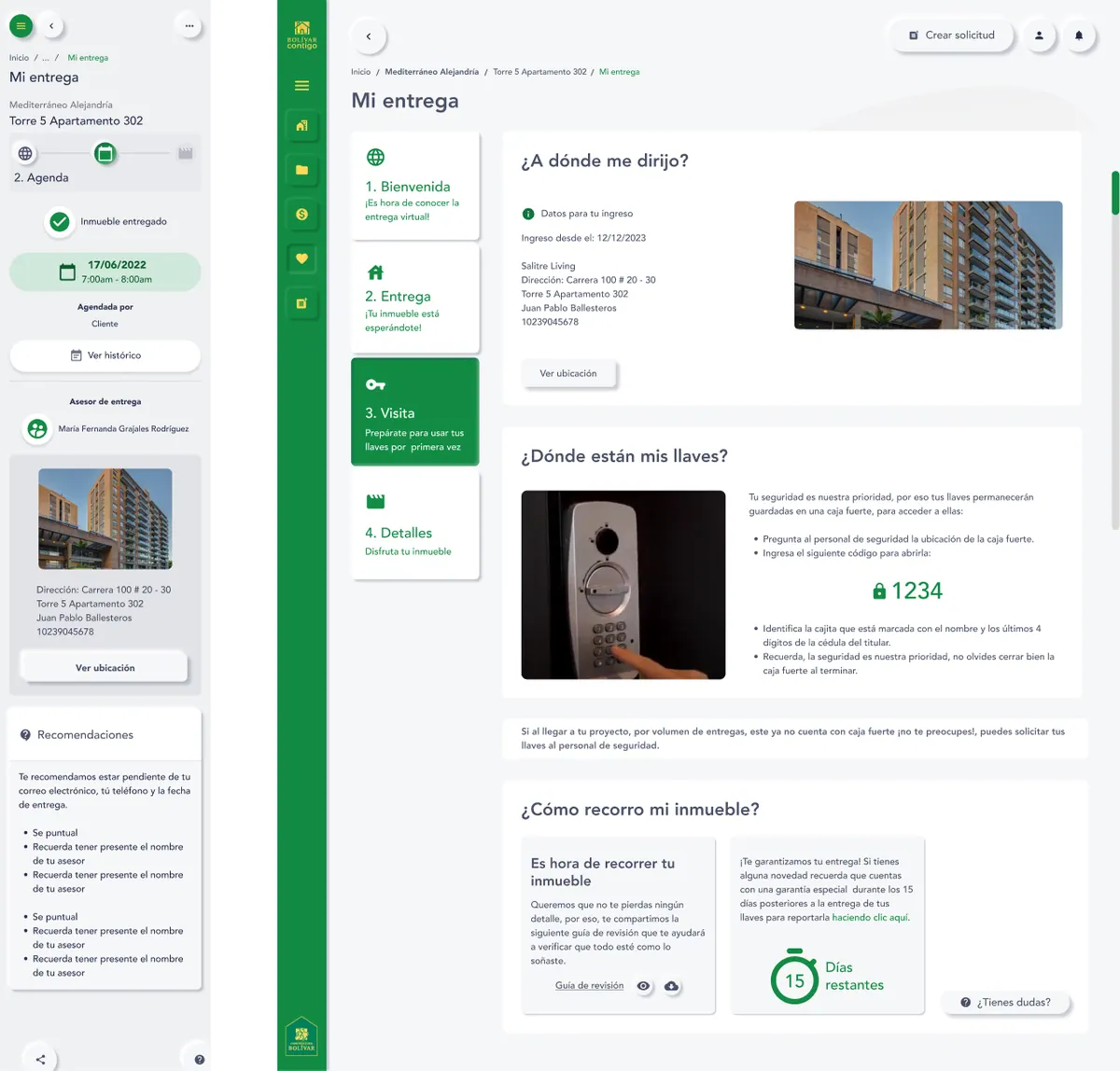Open the building thumbnail in the mobile panel

click(105, 519)
